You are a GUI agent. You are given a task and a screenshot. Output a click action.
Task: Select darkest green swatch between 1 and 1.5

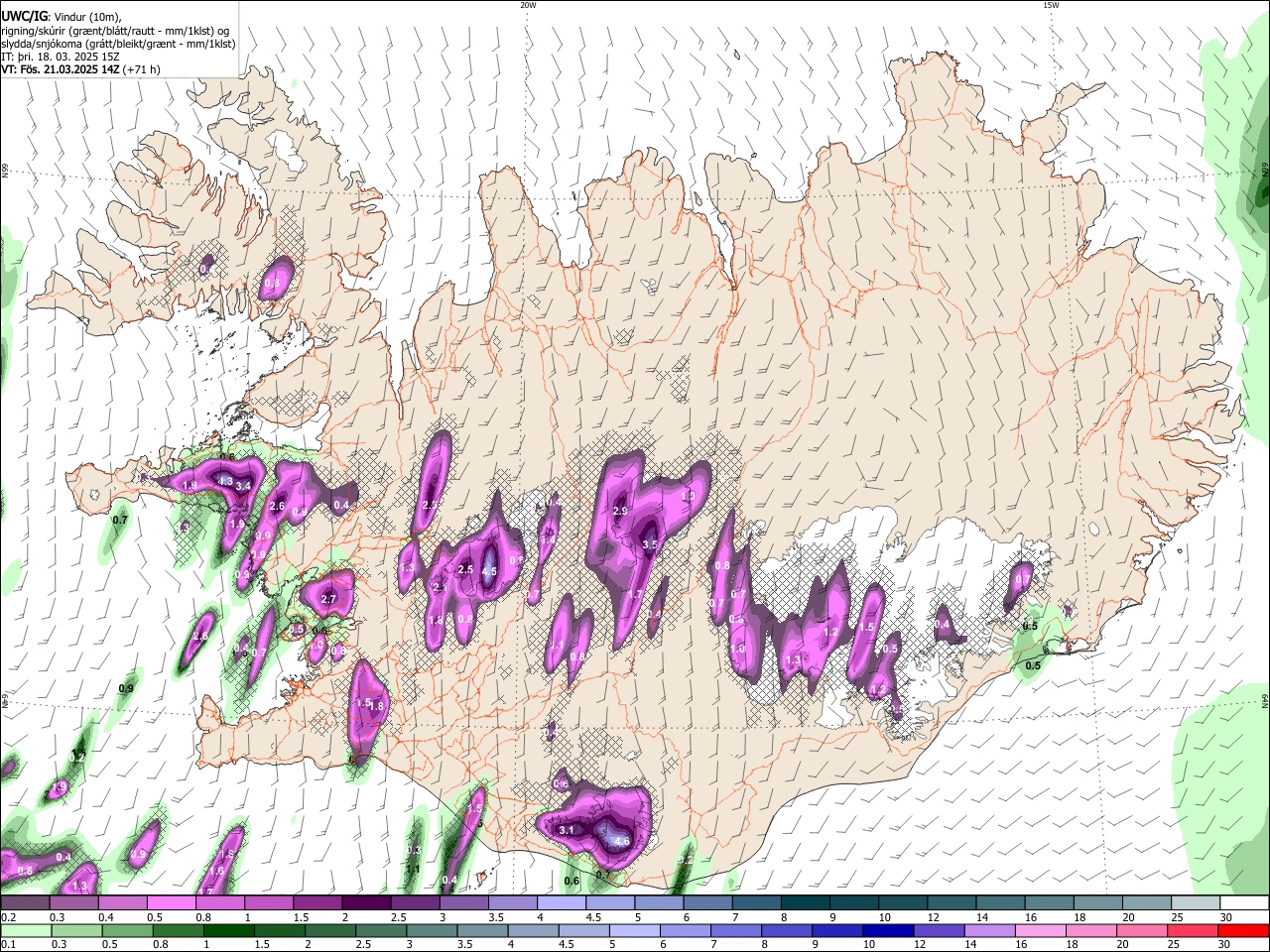pyautogui.click(x=227, y=930)
